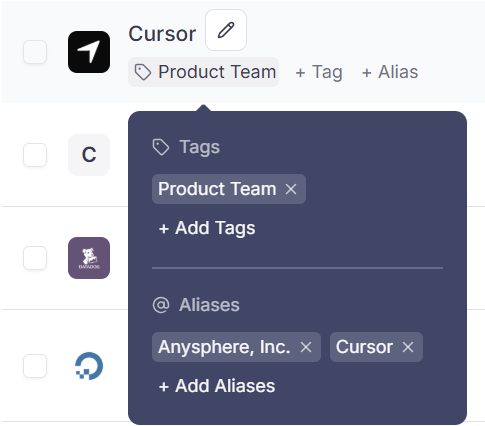Tick the checkbox beside the letter C avatar
Screen dimensions: 485x426
click(35, 155)
